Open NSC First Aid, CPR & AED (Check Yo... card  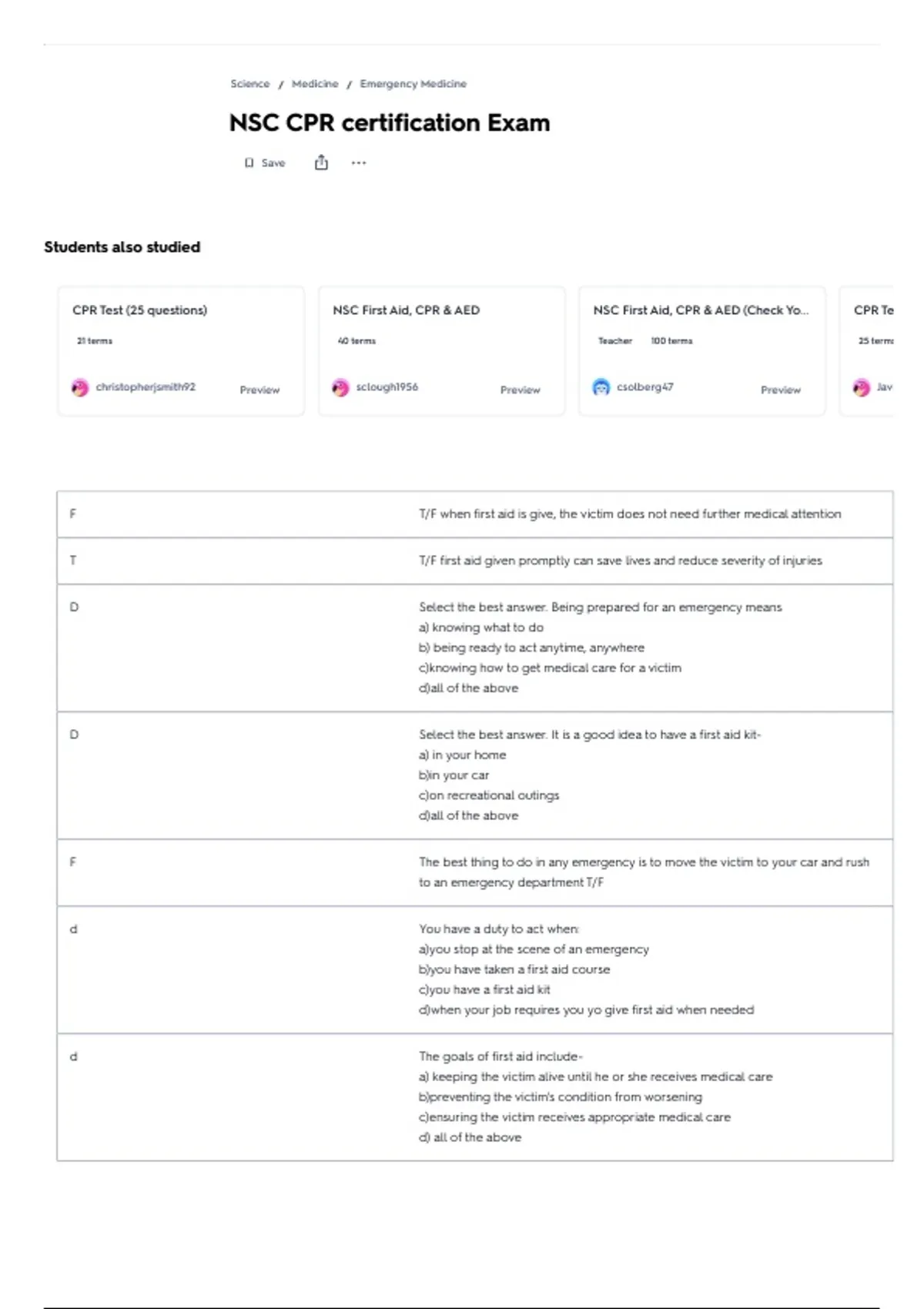click(700, 310)
